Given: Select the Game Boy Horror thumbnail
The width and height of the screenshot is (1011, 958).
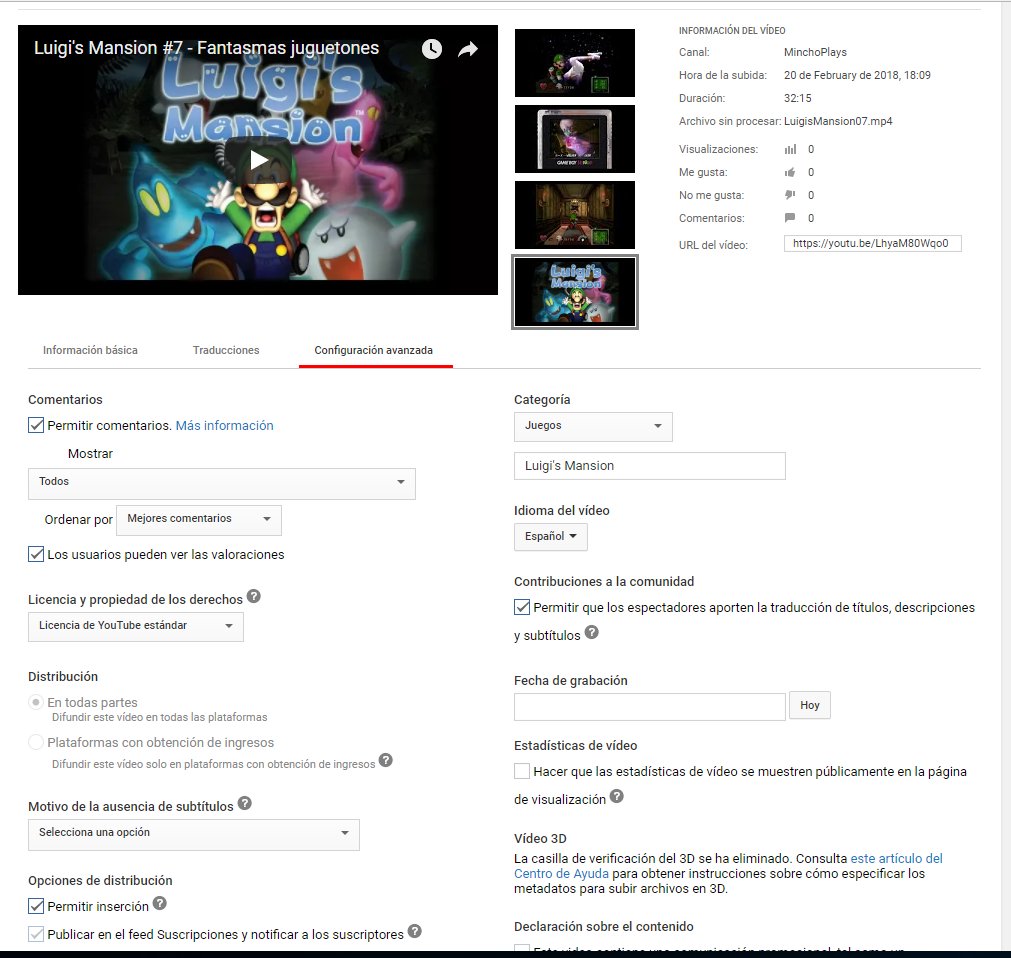Looking at the screenshot, I should 574,139.
